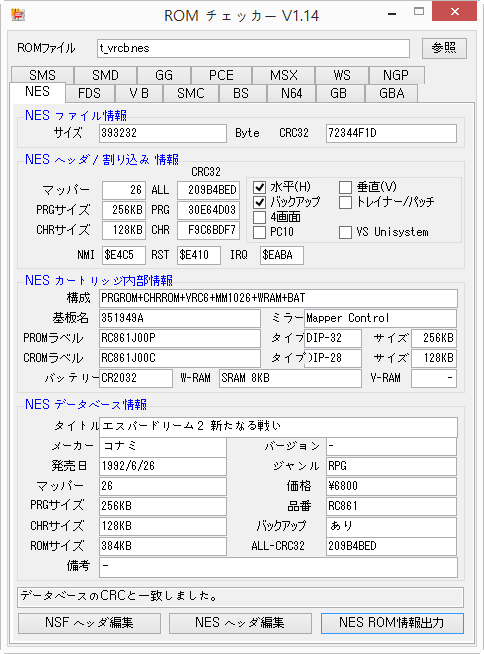Click the 品番 field RC861

391,506
